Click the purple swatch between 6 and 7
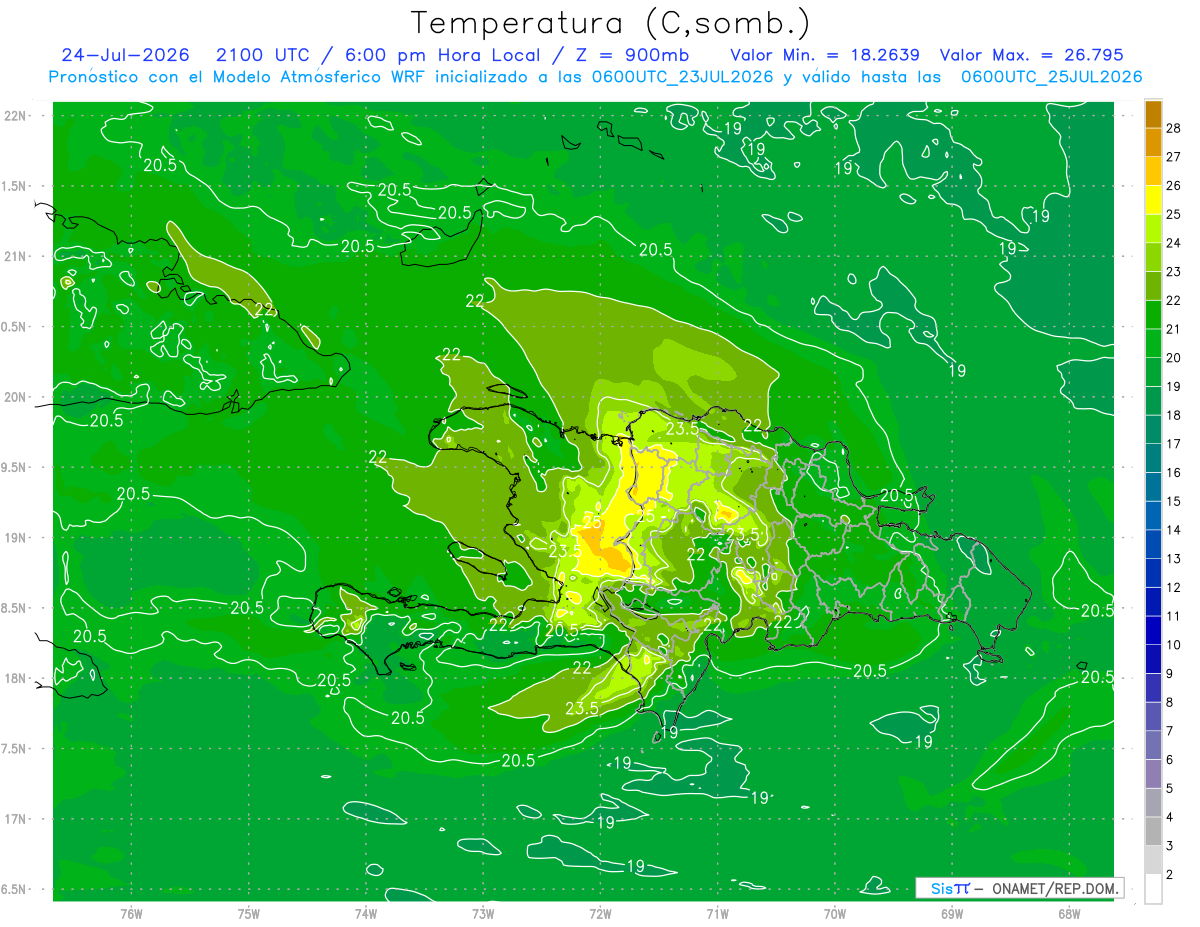Screen dimensions: 1200x927 point(1153,745)
